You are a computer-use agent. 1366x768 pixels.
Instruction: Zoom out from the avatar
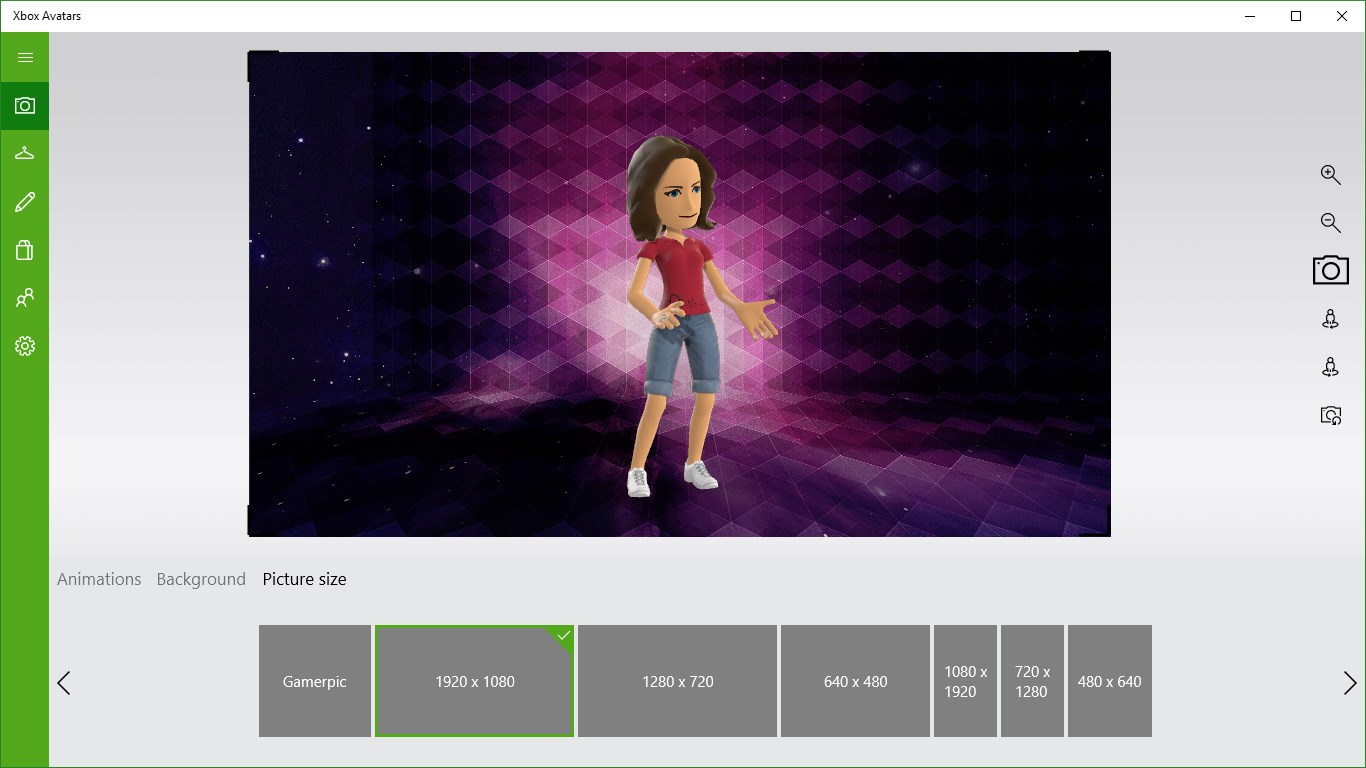pyautogui.click(x=1330, y=222)
